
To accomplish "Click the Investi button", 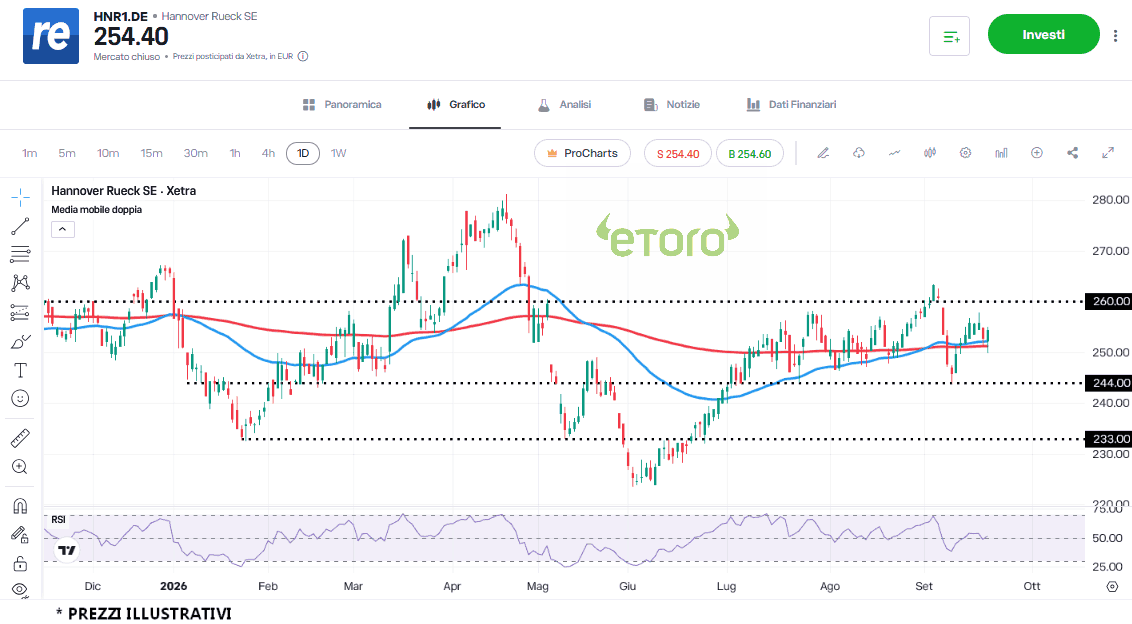I will [1043, 35].
